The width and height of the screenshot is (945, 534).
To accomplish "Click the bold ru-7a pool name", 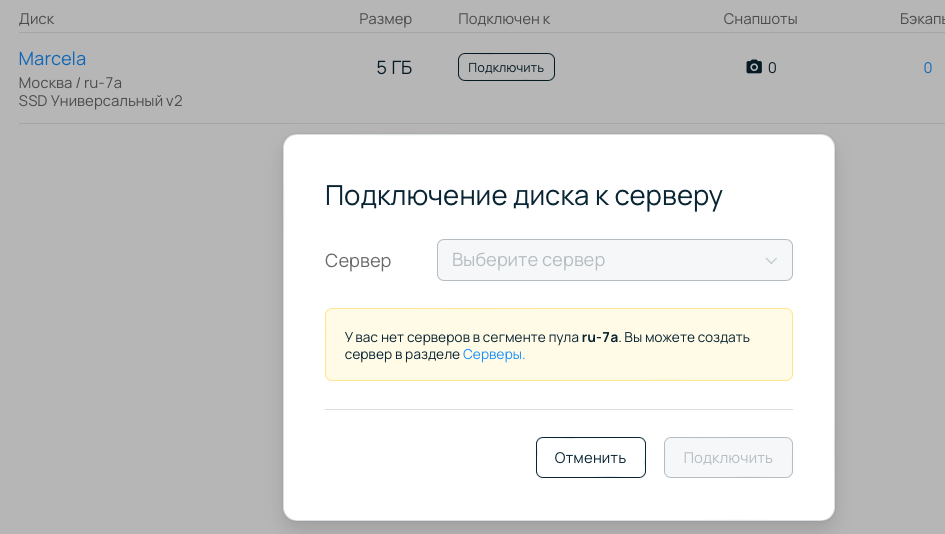I will click(600, 337).
